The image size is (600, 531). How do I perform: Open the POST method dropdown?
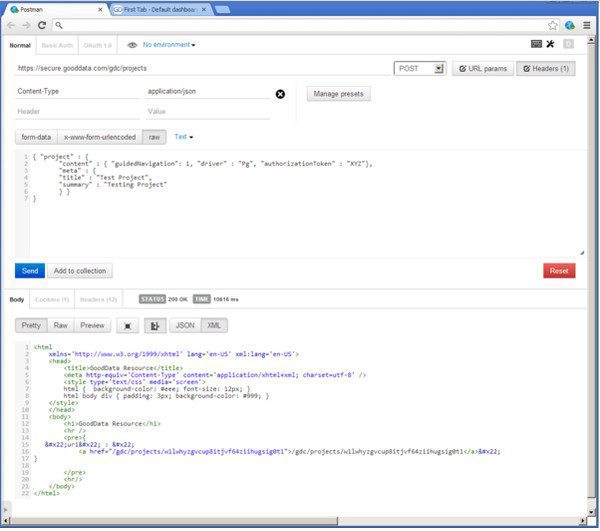tap(420, 68)
